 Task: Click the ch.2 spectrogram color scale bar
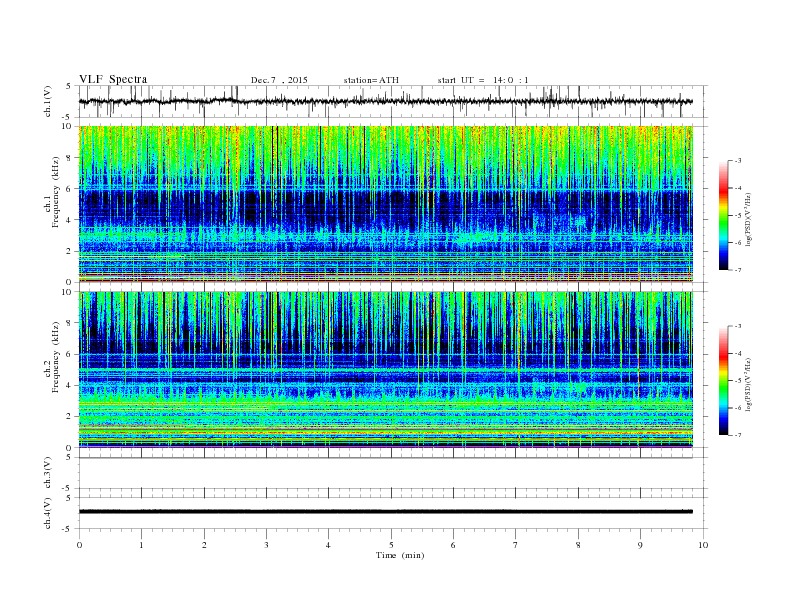(723, 381)
